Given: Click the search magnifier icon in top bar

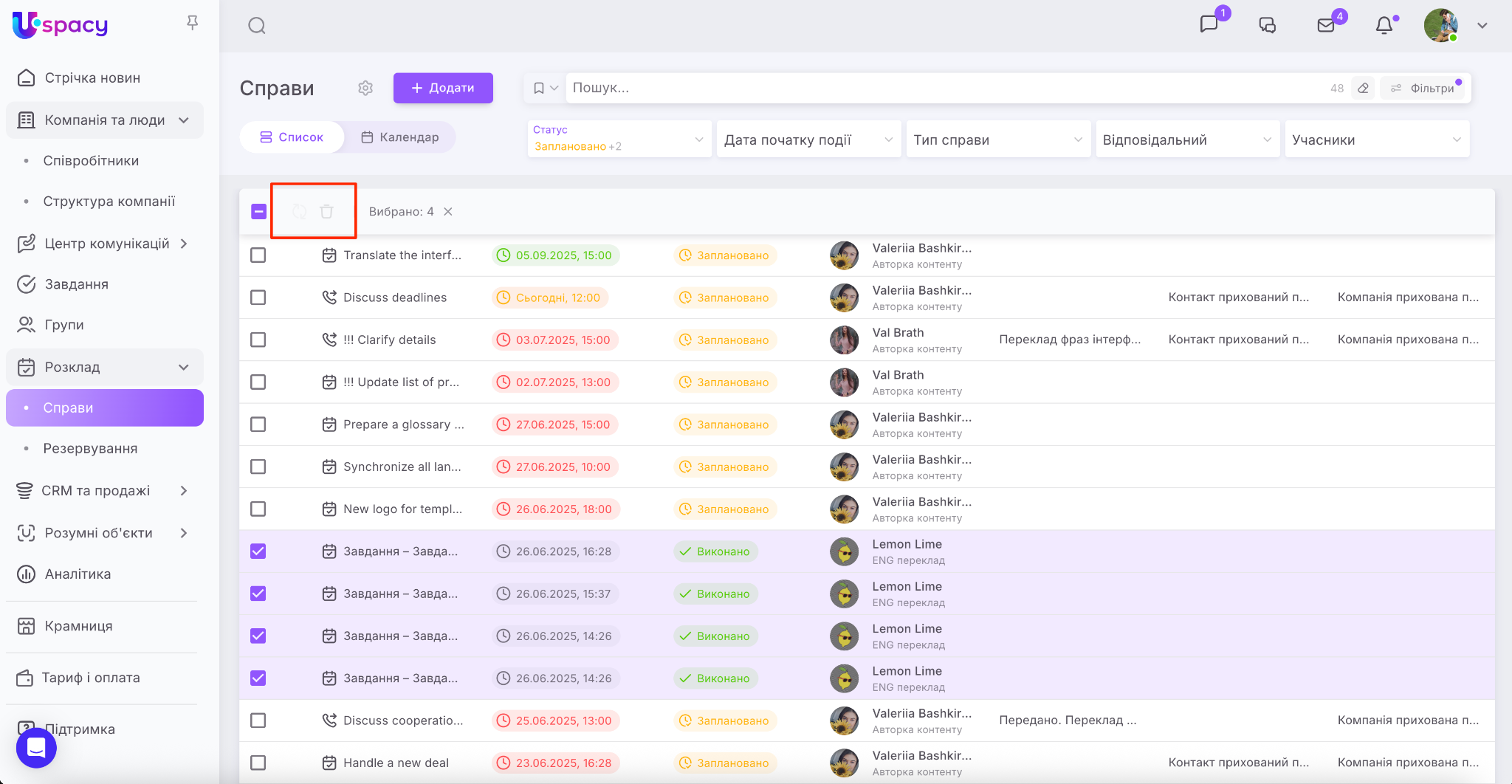Looking at the screenshot, I should point(256,26).
